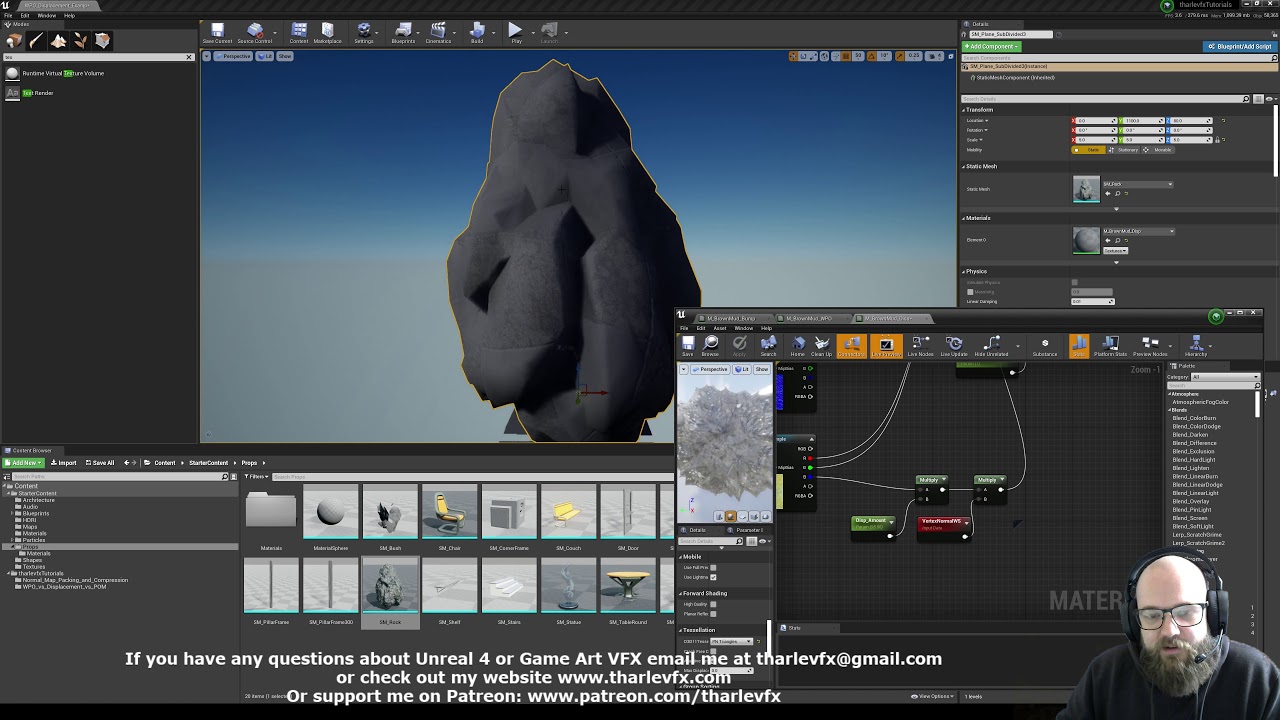
Task: Open Source Control in main toolbar
Action: click(x=255, y=34)
